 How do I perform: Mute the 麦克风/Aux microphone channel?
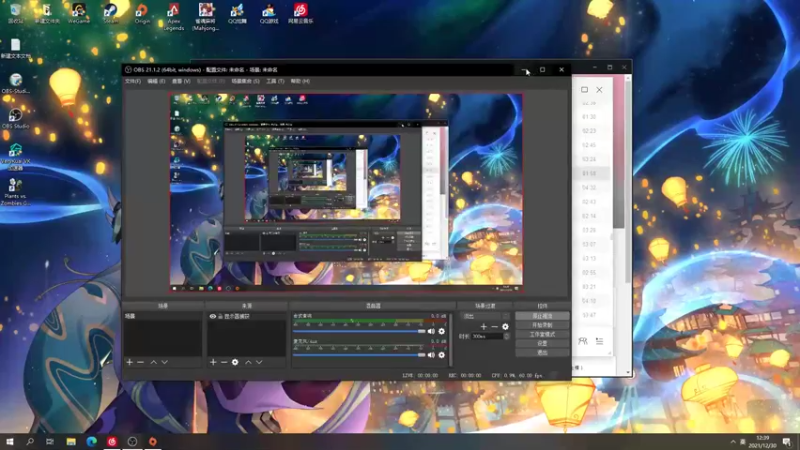[x=431, y=355]
